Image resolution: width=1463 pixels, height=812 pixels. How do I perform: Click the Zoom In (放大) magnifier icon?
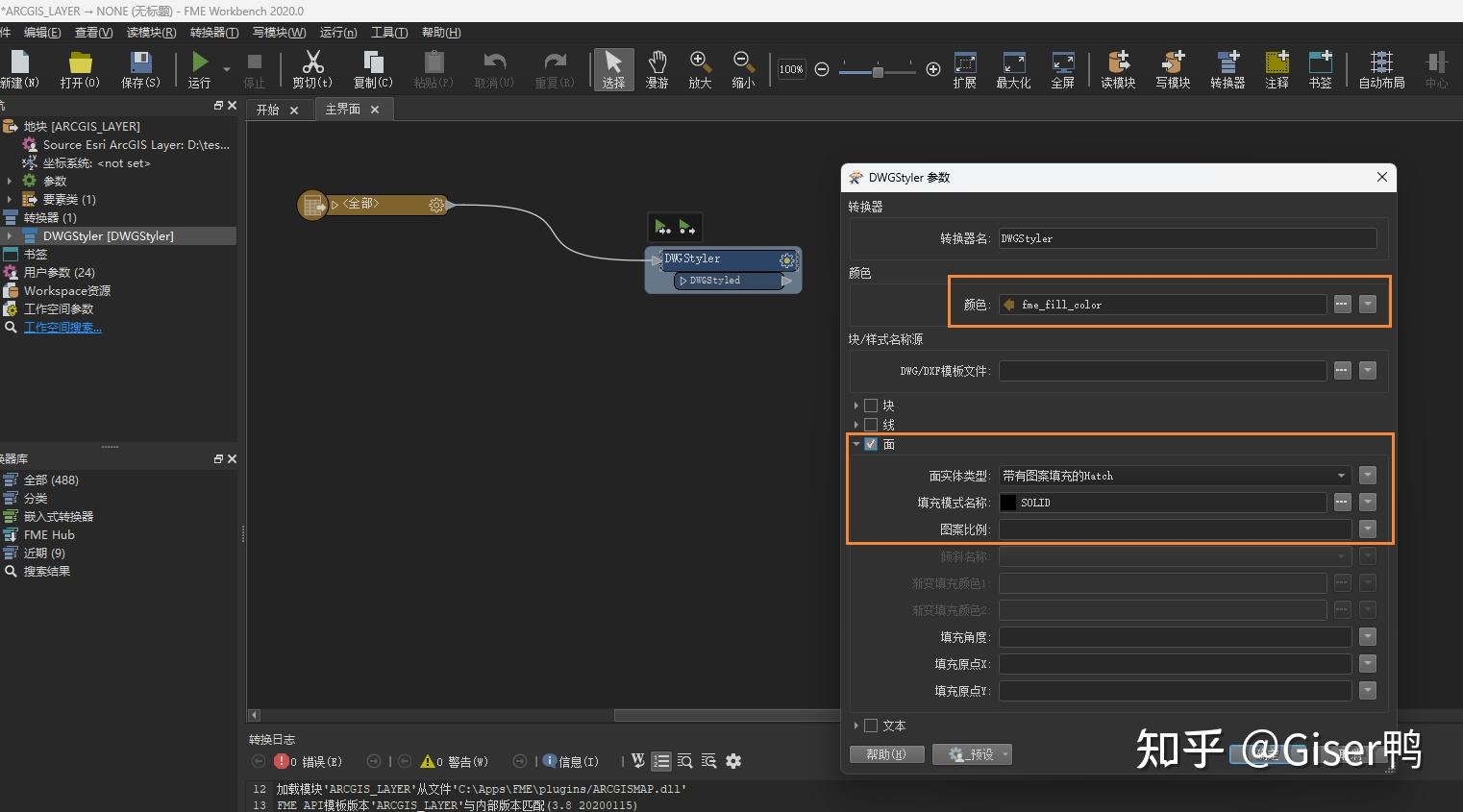click(700, 63)
